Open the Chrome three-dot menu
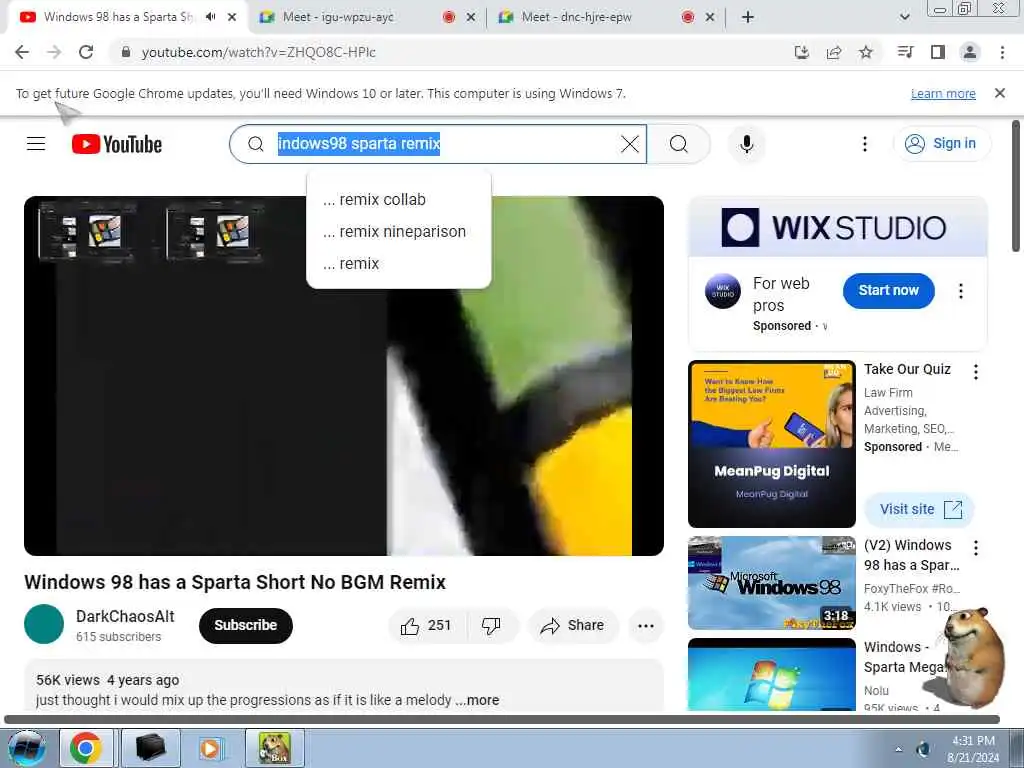 [x=1002, y=52]
